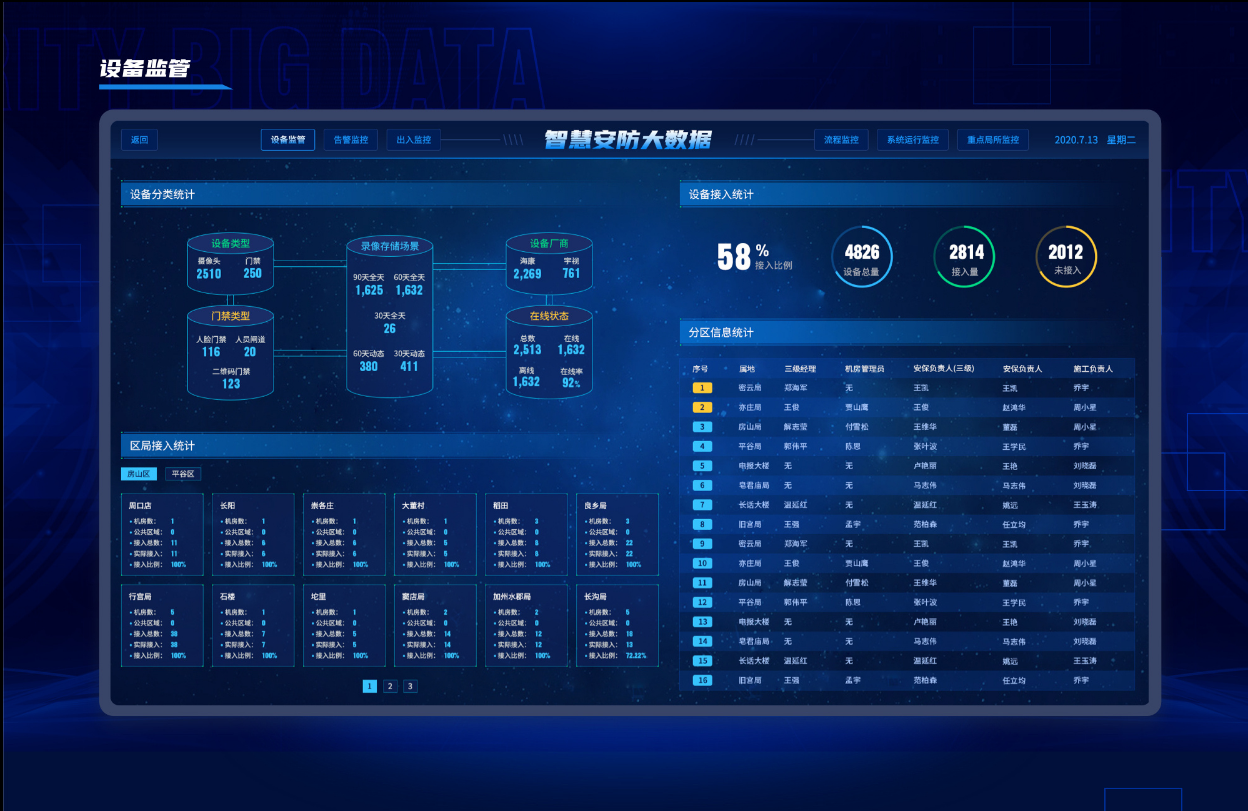Click the 属地 column header
1248x811 pixels.
point(747,368)
